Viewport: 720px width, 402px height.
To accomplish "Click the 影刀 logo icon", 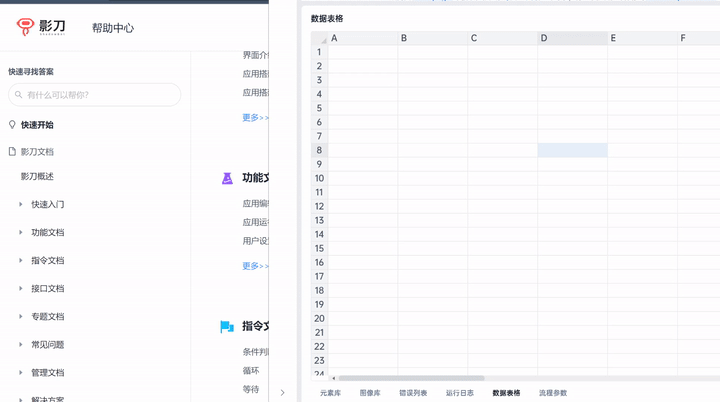I will [x=25, y=27].
